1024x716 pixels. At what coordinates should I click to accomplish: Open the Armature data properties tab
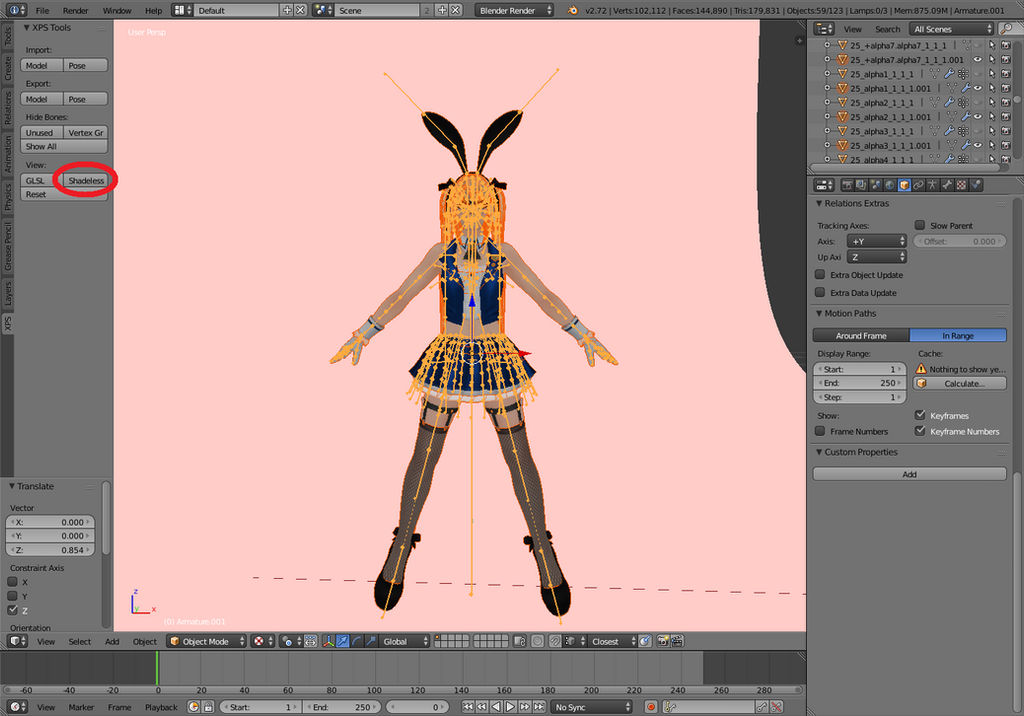pos(933,185)
